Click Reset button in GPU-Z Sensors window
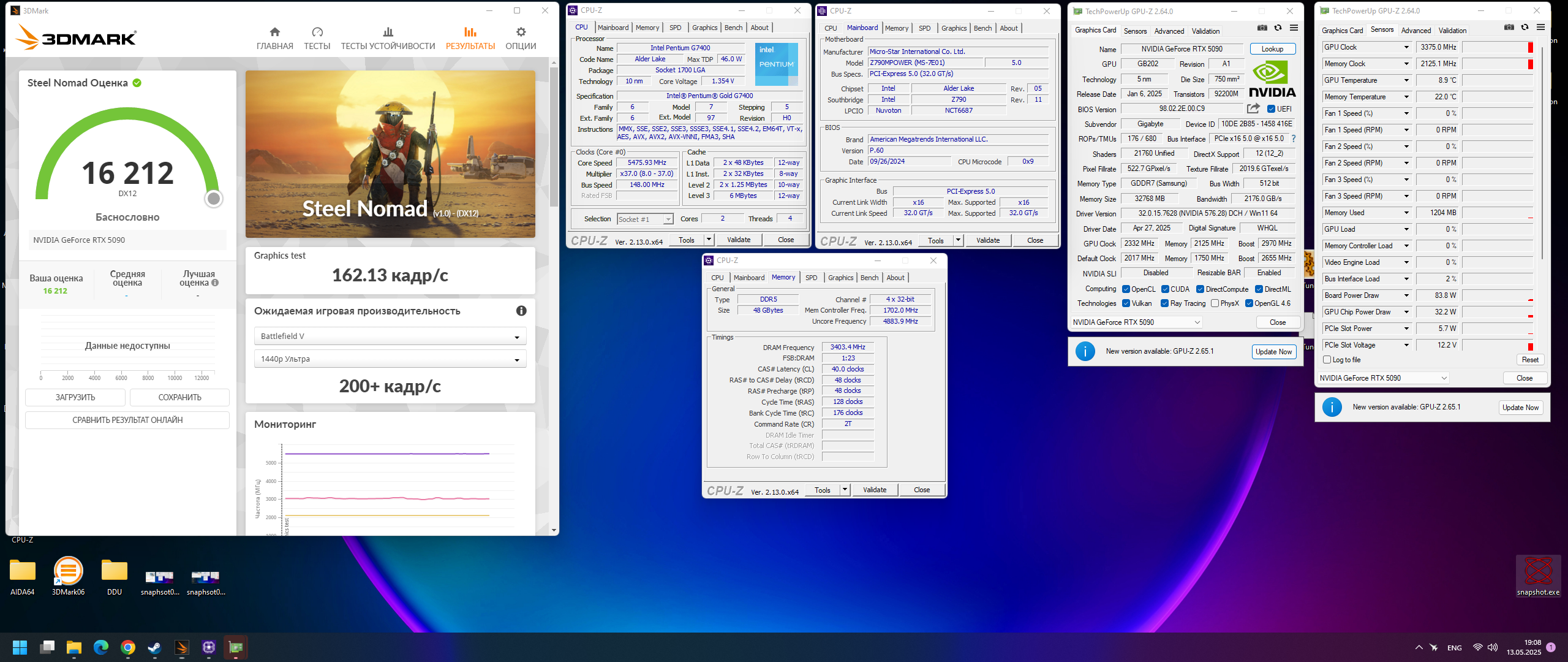 coord(1530,360)
